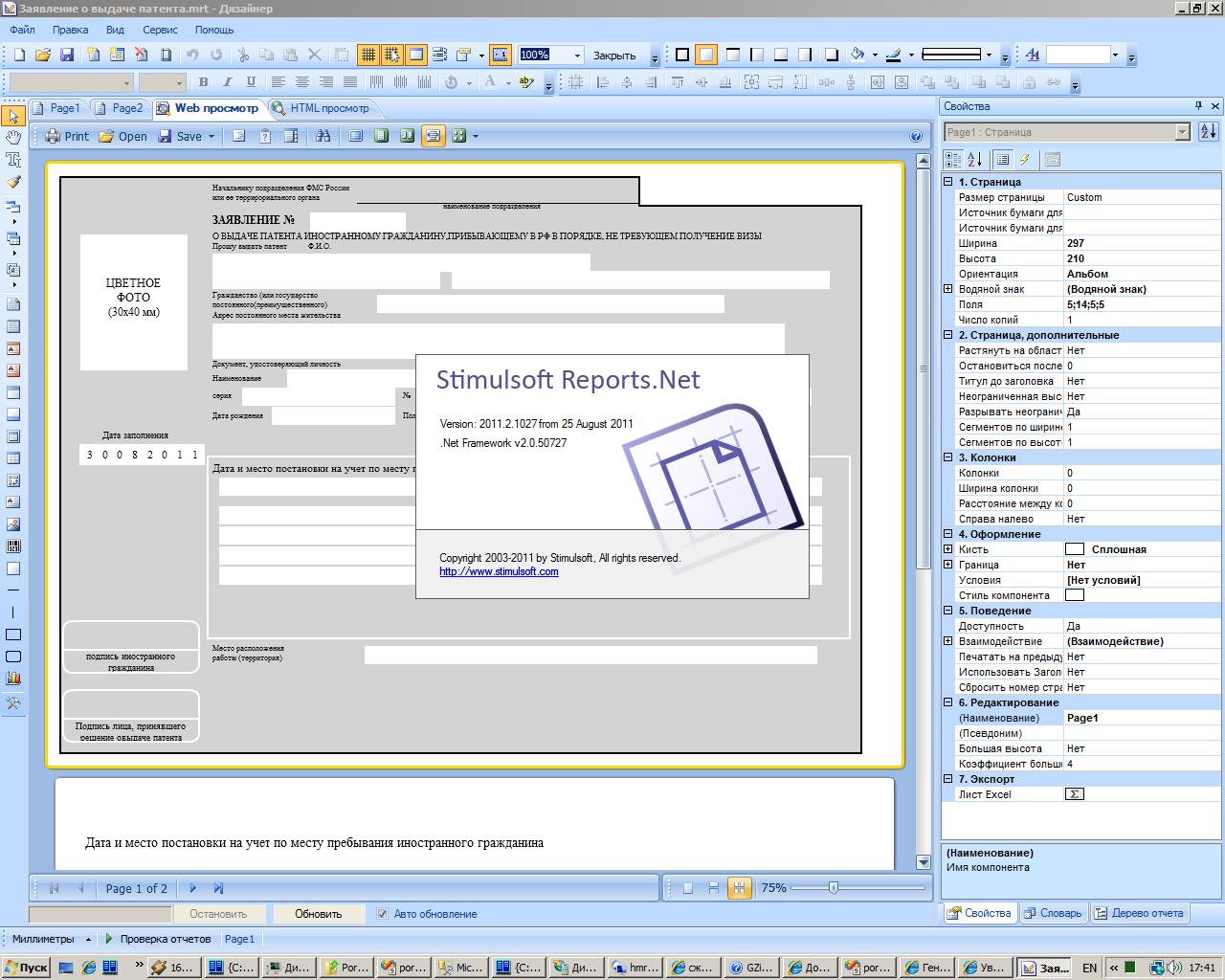Open Словарь panel tab
Viewport: 1225px width, 980px height.
tap(1053, 913)
